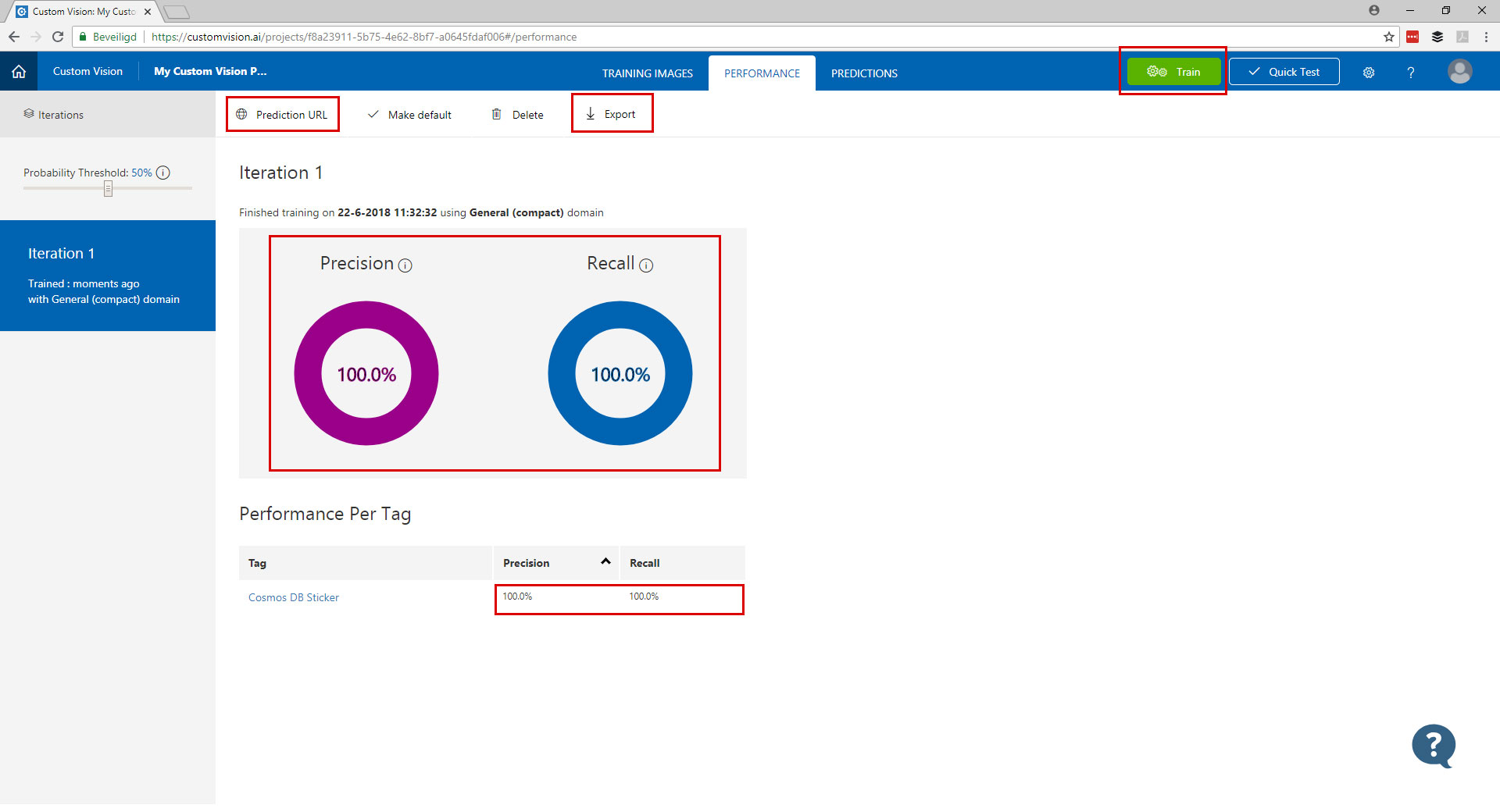Open the Cosmos DB Sticker tag link

pyautogui.click(x=294, y=597)
